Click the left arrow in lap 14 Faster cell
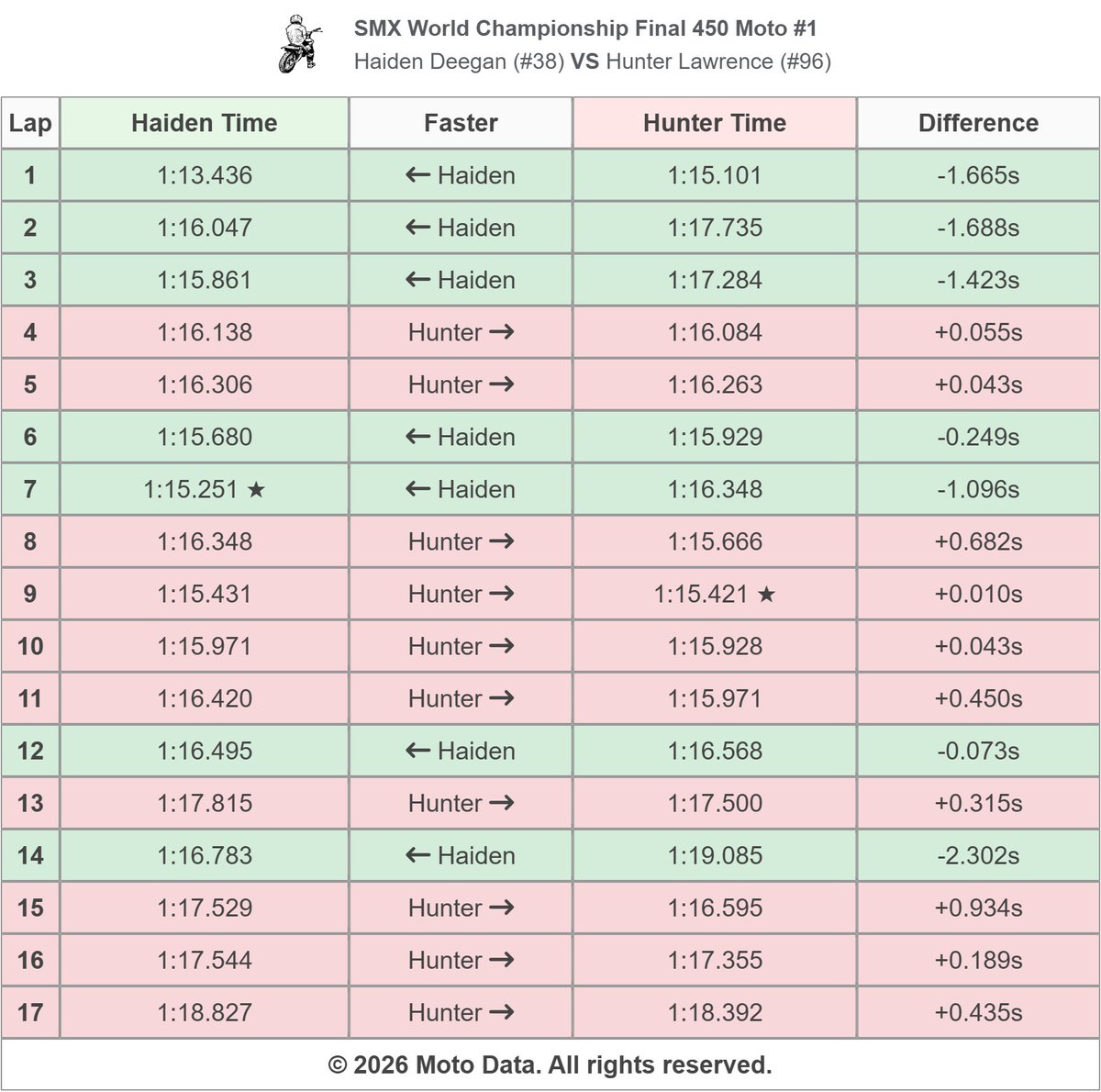The image size is (1101, 1092). (x=417, y=855)
